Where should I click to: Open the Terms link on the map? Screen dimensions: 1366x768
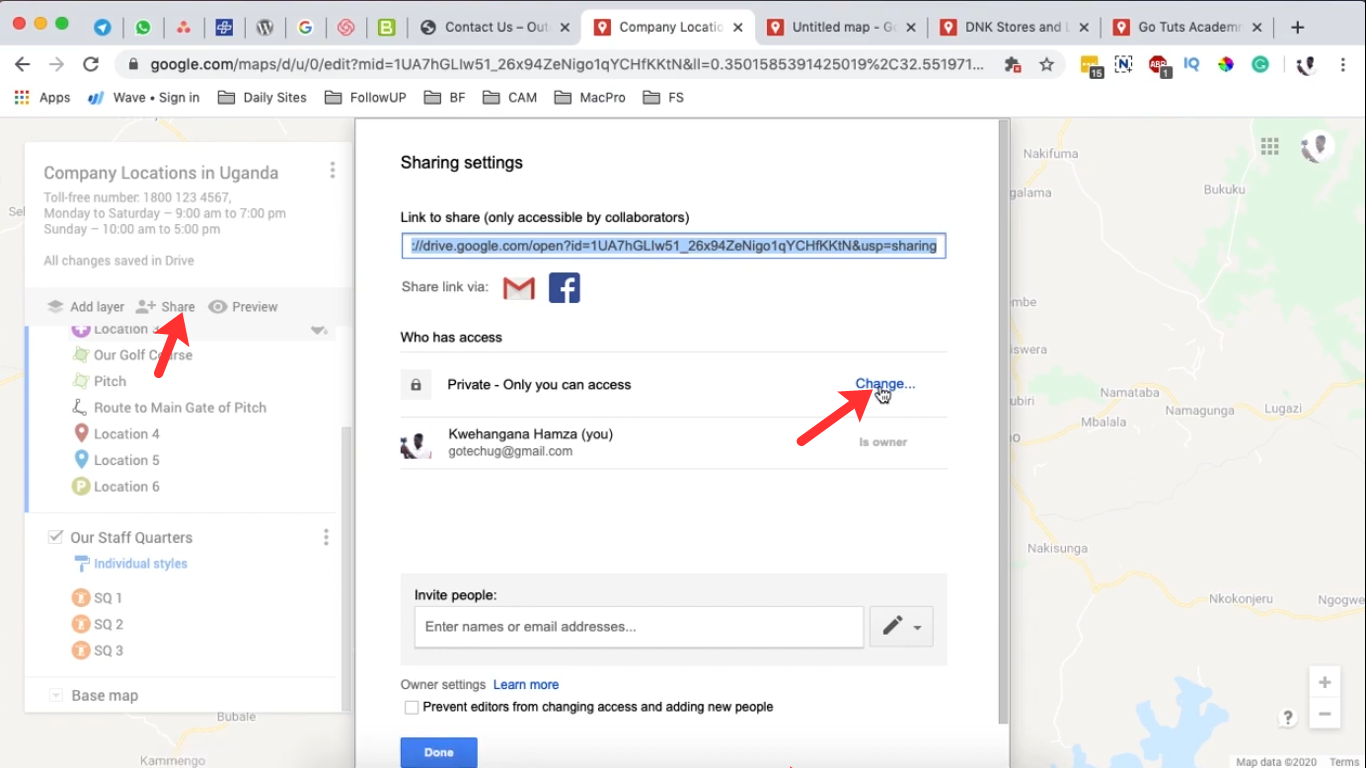1344,762
